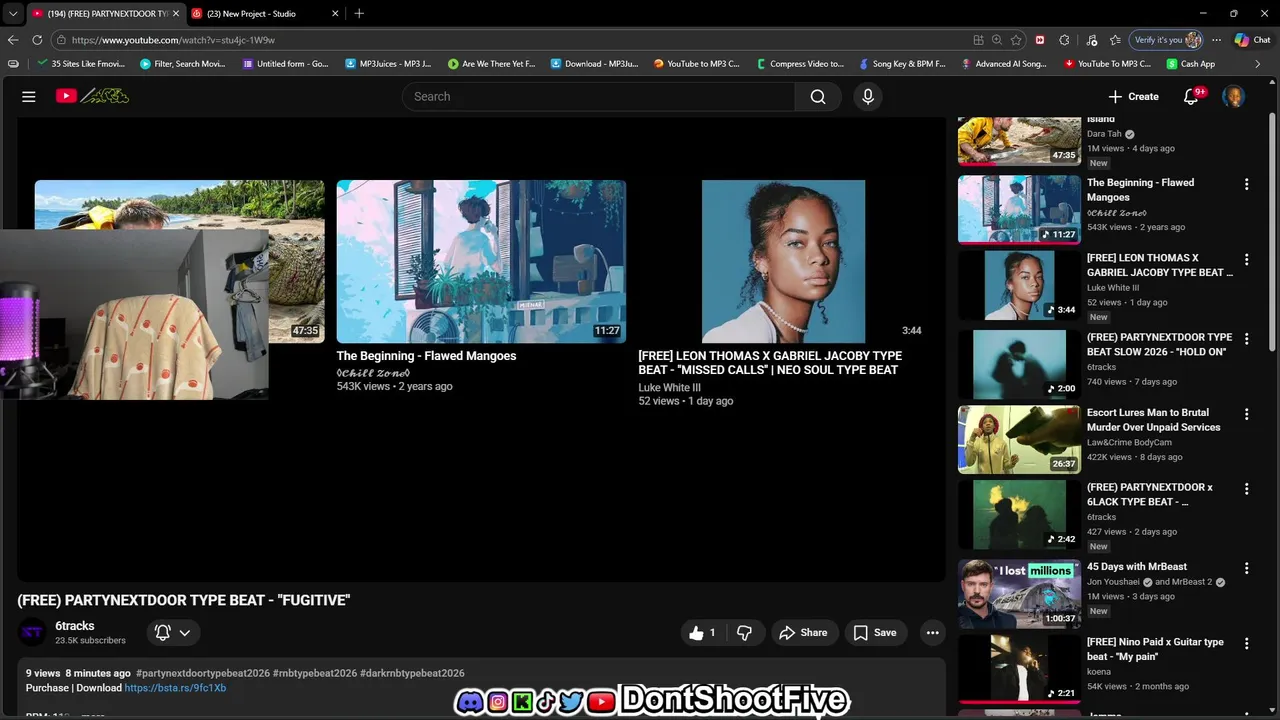Show more bookmarks with the overflow chevron

coord(1257,64)
